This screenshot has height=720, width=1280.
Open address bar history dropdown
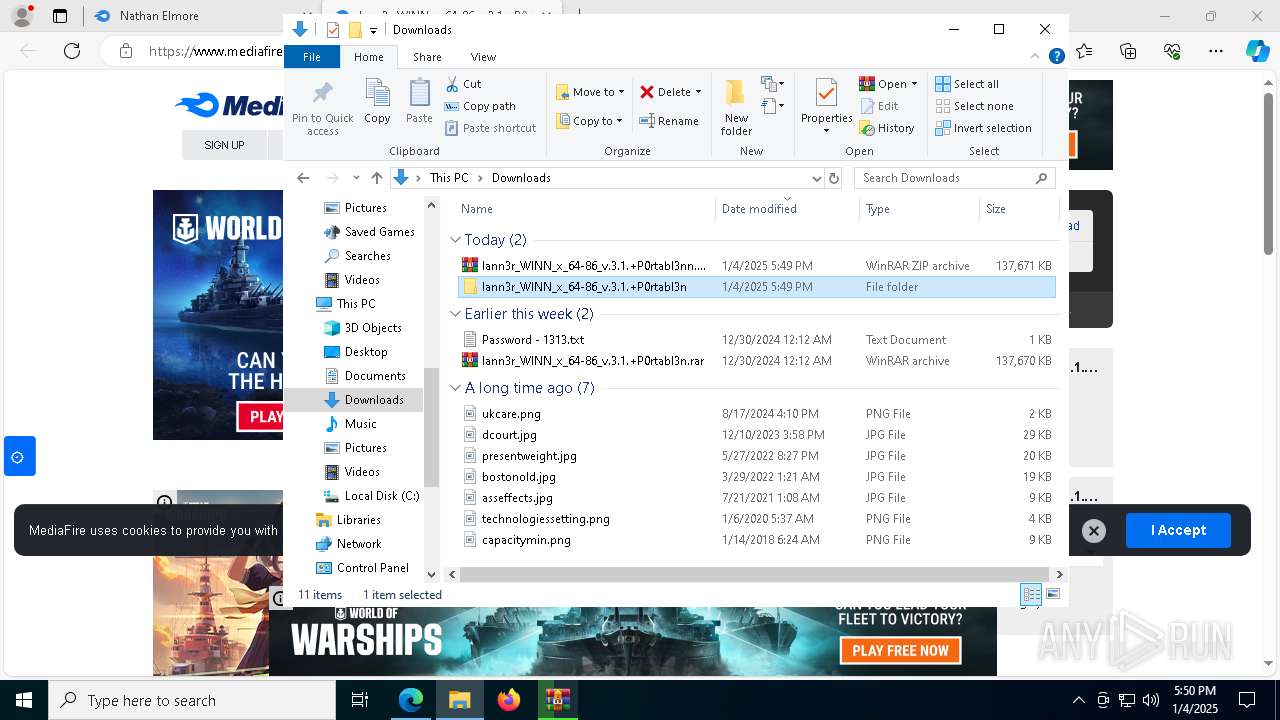(816, 178)
